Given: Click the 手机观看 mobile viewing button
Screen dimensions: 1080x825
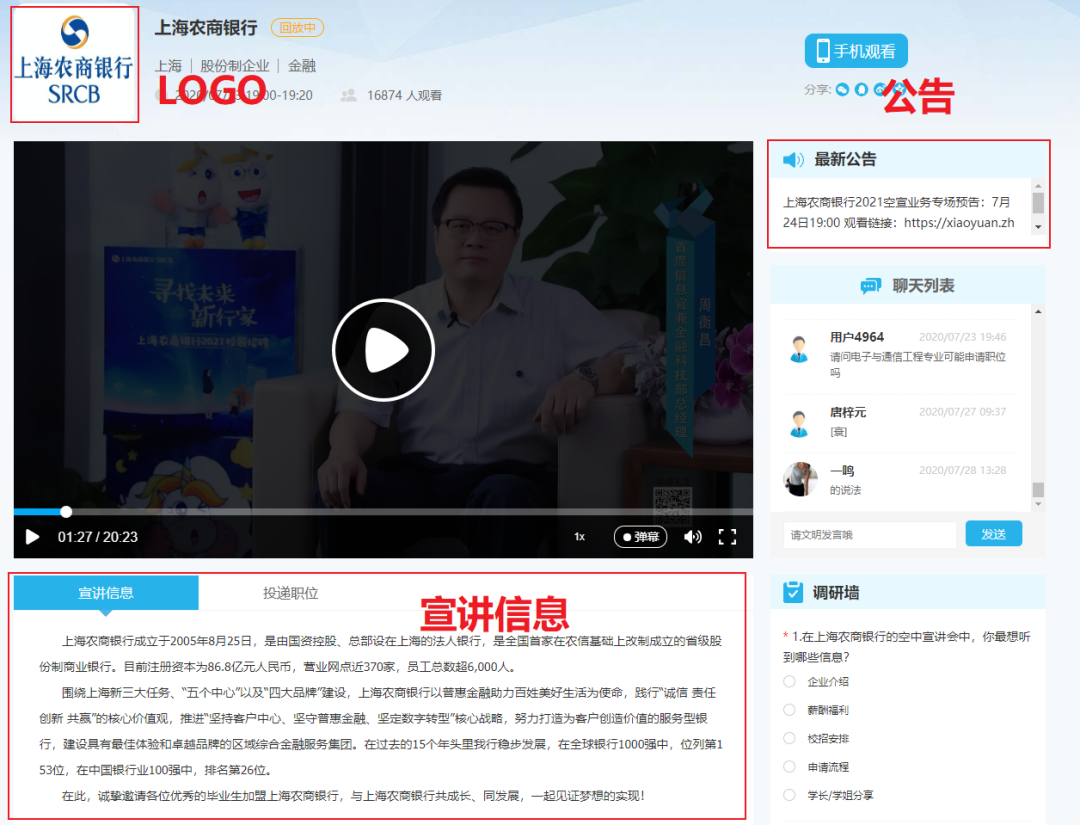Looking at the screenshot, I should [856, 51].
